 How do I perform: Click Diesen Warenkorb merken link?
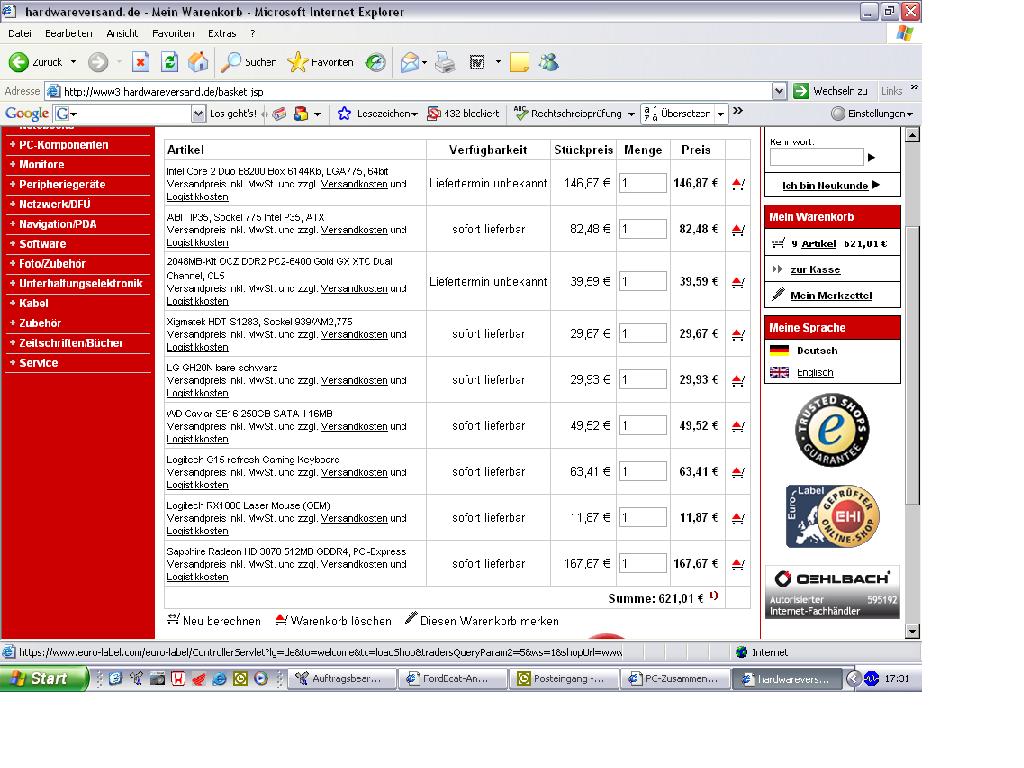[x=482, y=620]
